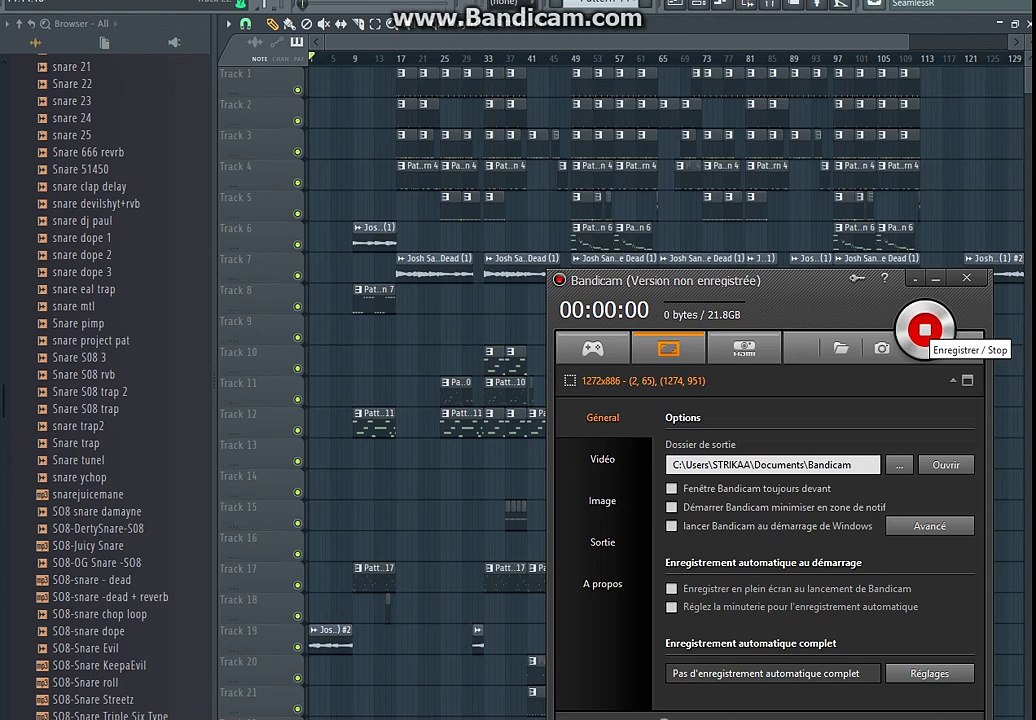Screen dimensions: 1036x720
Task: Select Bandicam HDMI device recording mode
Action: point(744,348)
